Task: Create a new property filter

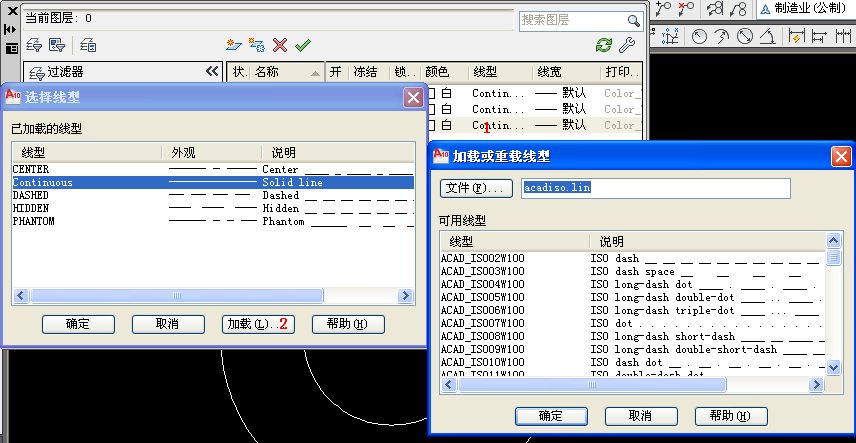Action: [34, 45]
